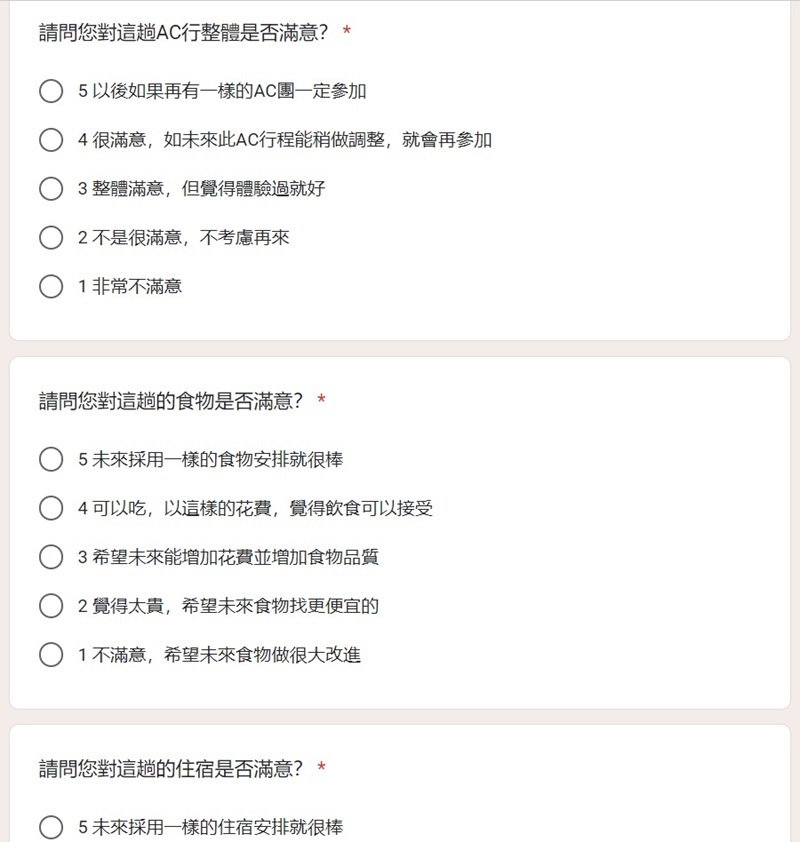Click the 住宿 satisfaction question heading
800x842 pixels.
tap(171, 769)
